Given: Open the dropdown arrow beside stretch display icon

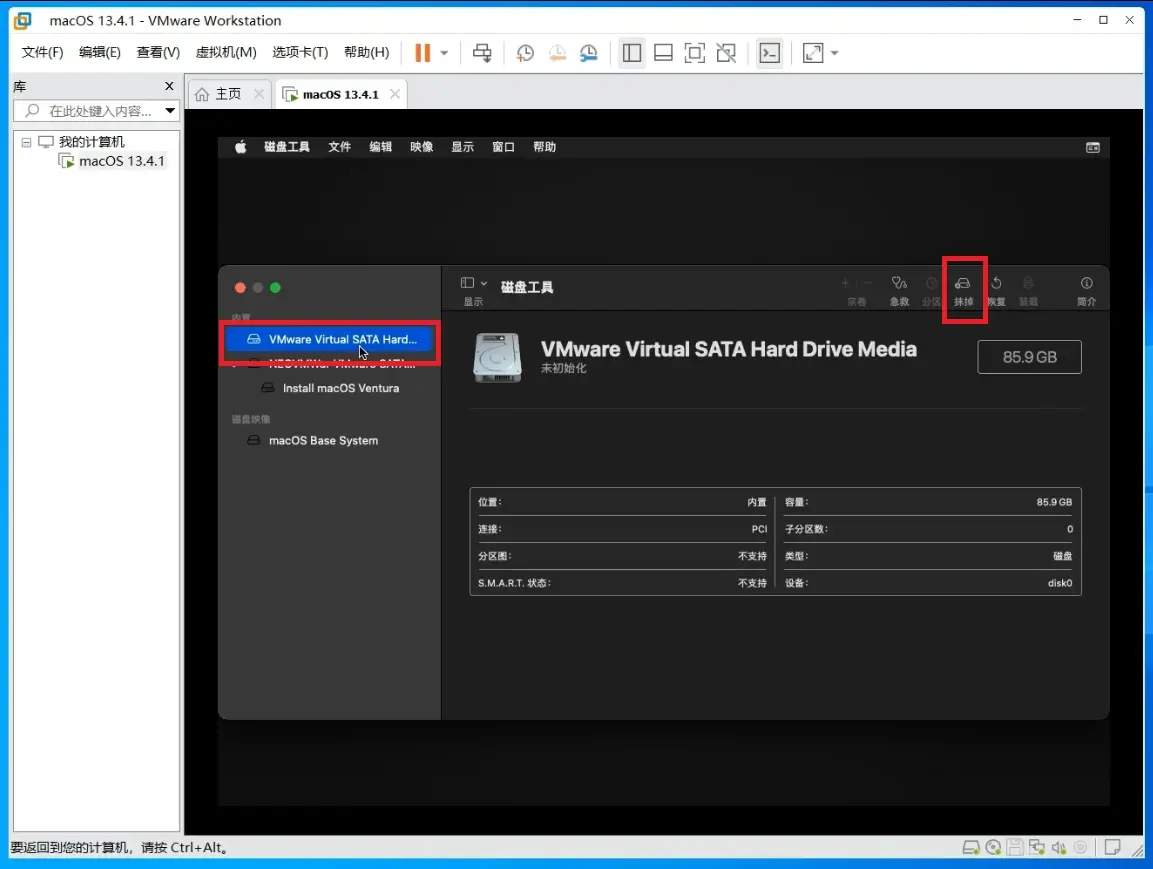Looking at the screenshot, I should [835, 53].
